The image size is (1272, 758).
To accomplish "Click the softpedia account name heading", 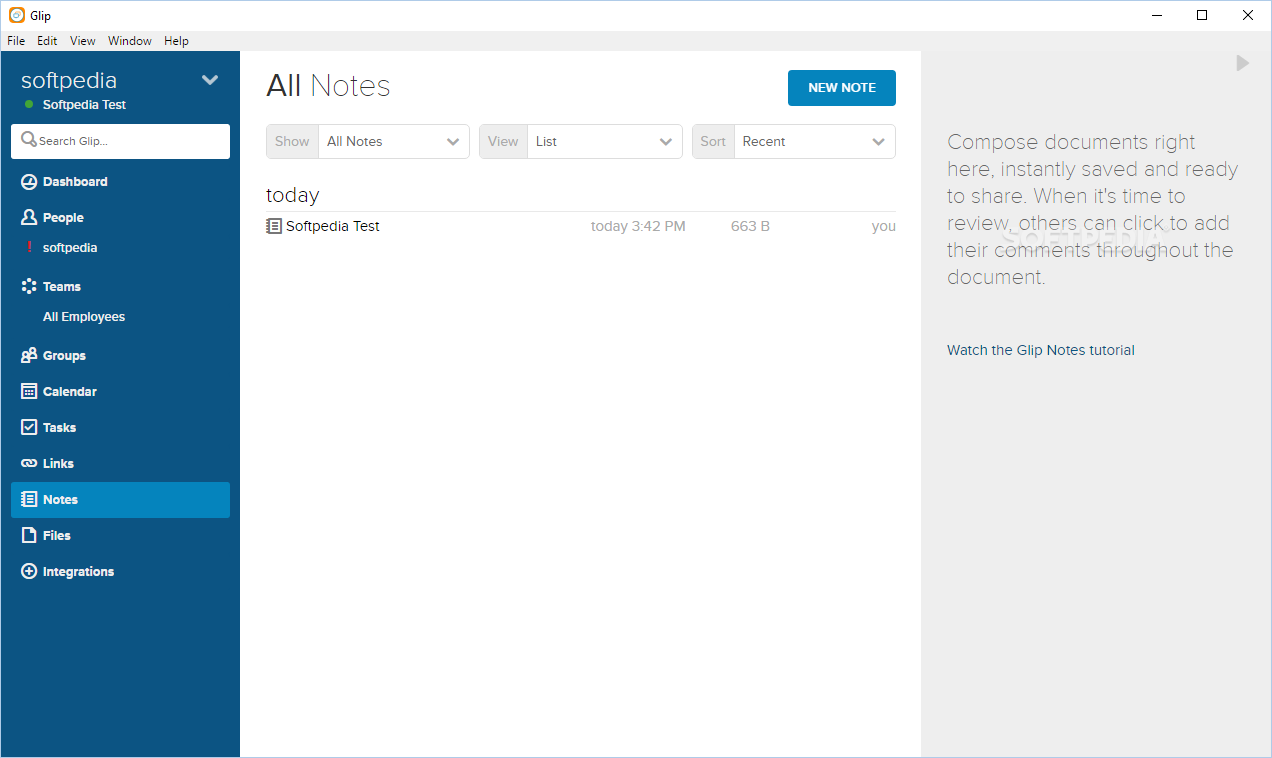I will pos(69,80).
